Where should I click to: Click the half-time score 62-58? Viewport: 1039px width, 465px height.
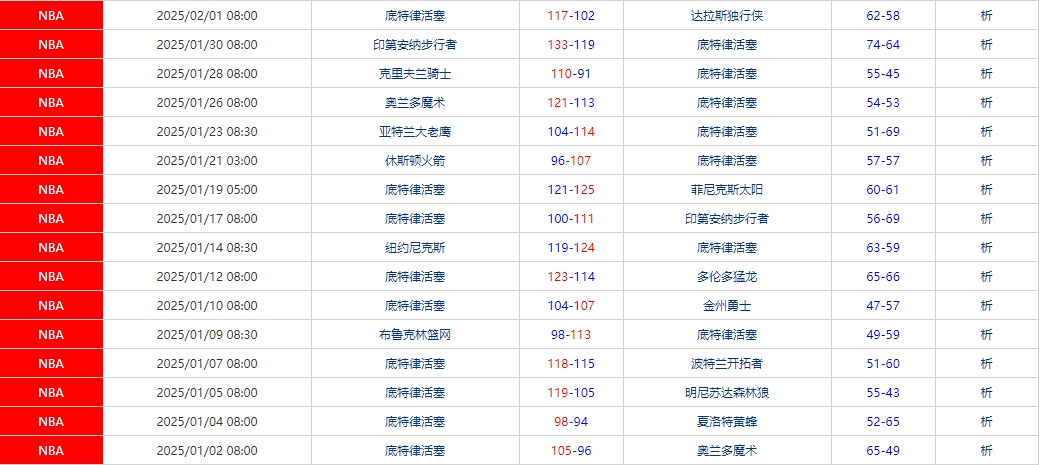coord(883,16)
